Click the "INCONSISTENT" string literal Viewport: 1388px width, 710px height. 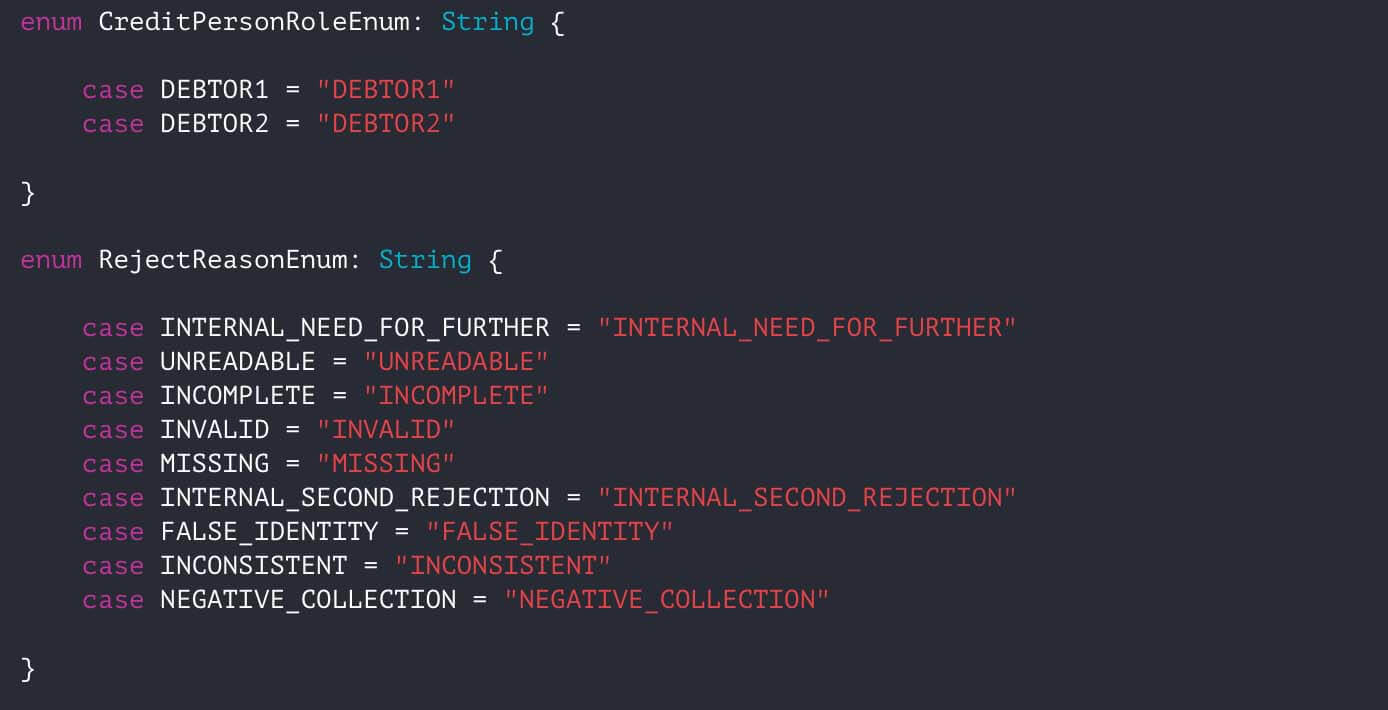(502, 566)
